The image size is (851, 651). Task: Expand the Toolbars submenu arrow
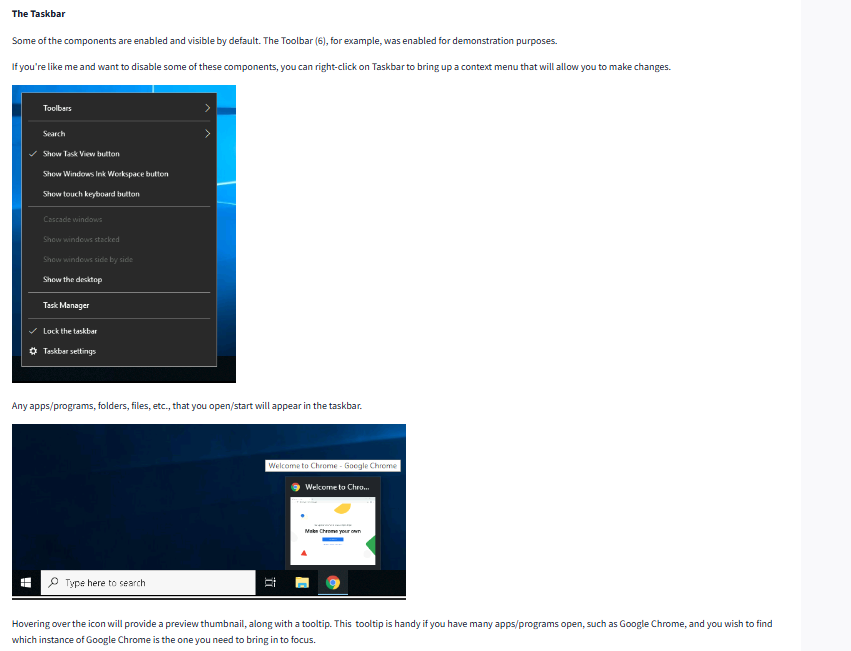click(207, 108)
